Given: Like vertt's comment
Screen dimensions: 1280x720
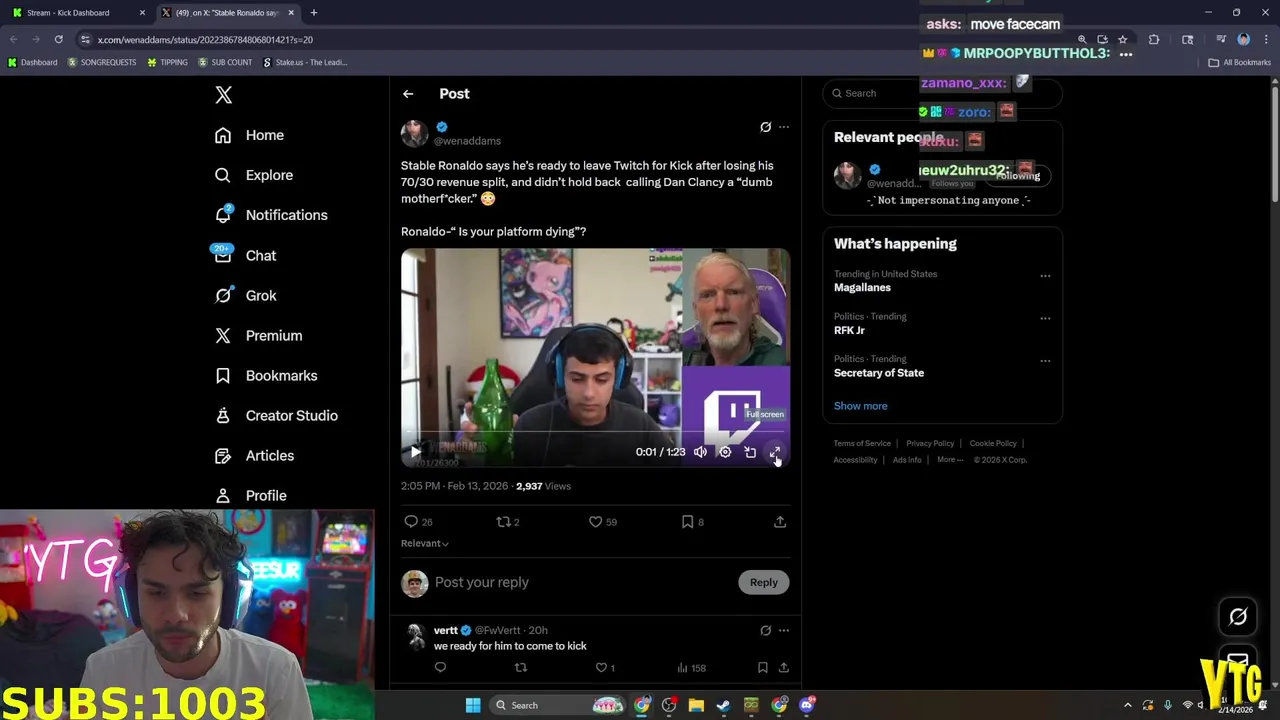Looking at the screenshot, I should point(605,667).
